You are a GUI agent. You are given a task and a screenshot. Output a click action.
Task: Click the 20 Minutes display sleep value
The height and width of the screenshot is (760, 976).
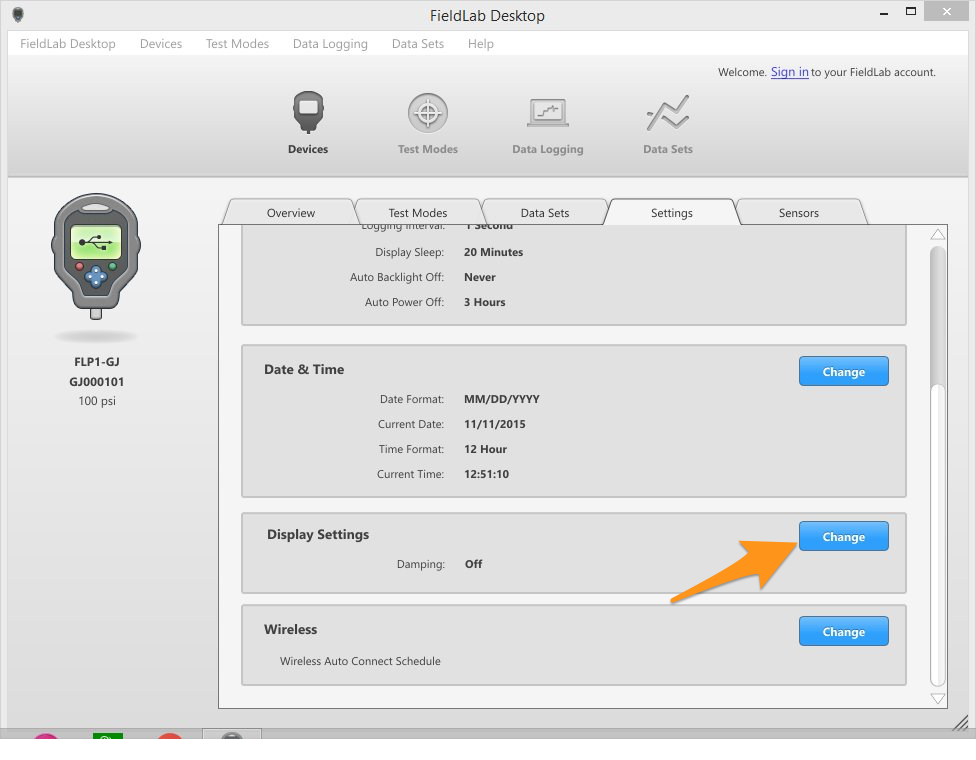pos(493,252)
